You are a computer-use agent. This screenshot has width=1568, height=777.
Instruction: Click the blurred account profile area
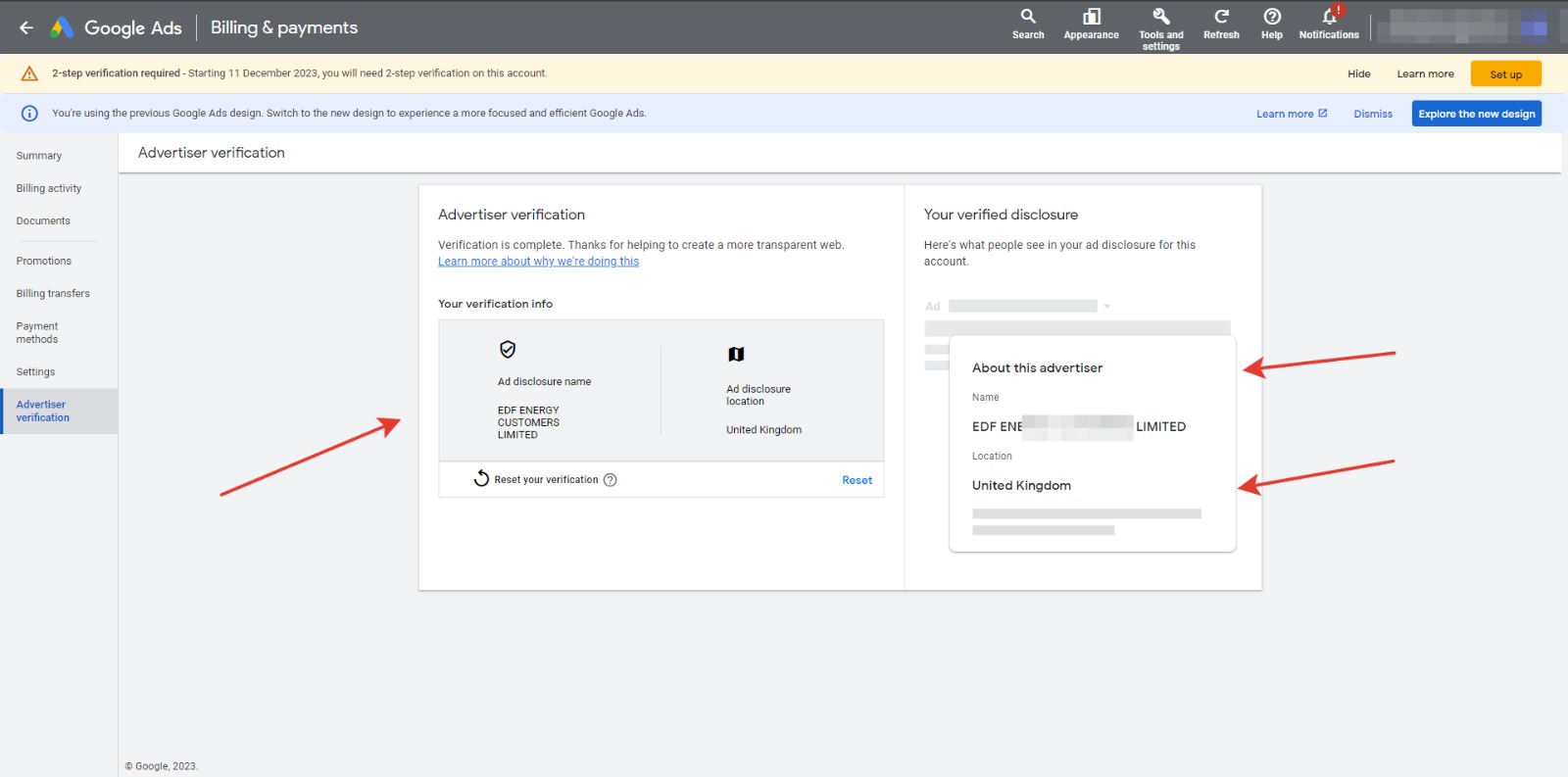point(1462,26)
